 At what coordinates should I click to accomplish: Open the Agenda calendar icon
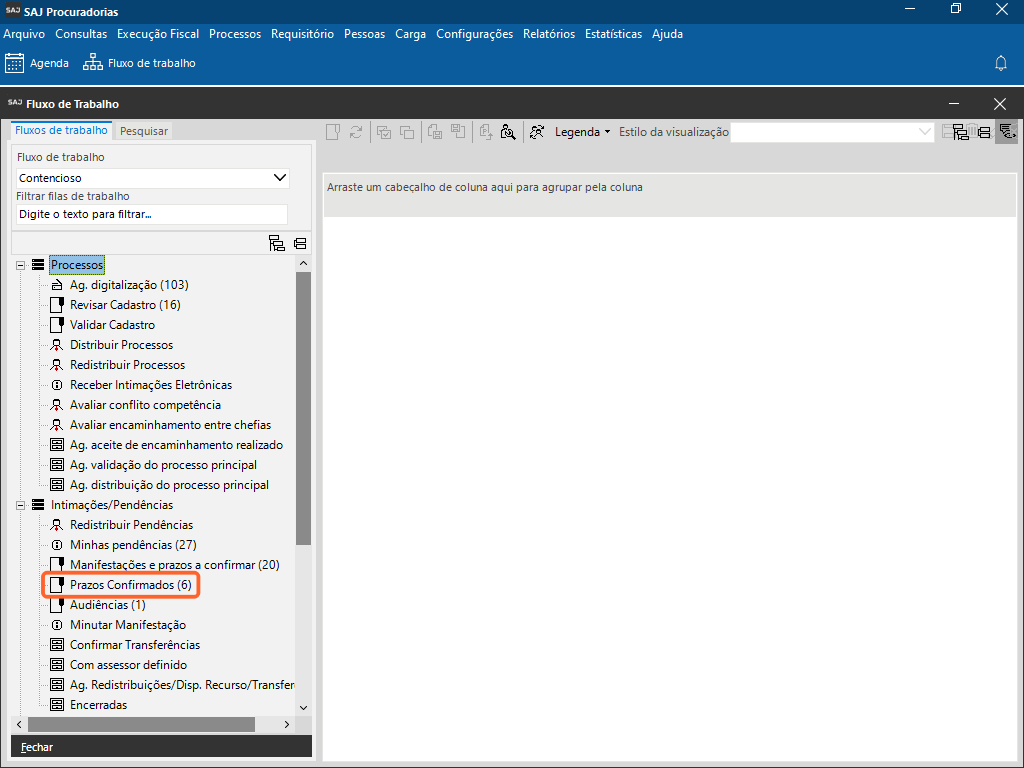coord(14,63)
